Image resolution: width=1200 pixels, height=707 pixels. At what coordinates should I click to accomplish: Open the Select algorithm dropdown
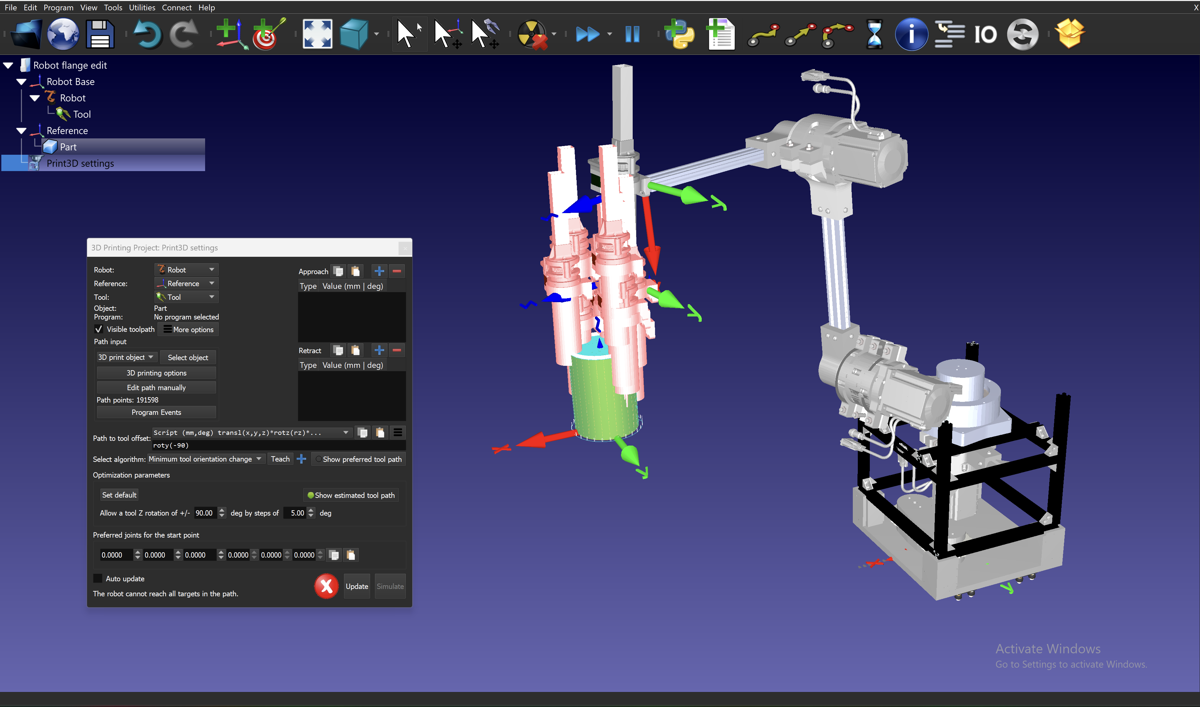click(x=205, y=459)
